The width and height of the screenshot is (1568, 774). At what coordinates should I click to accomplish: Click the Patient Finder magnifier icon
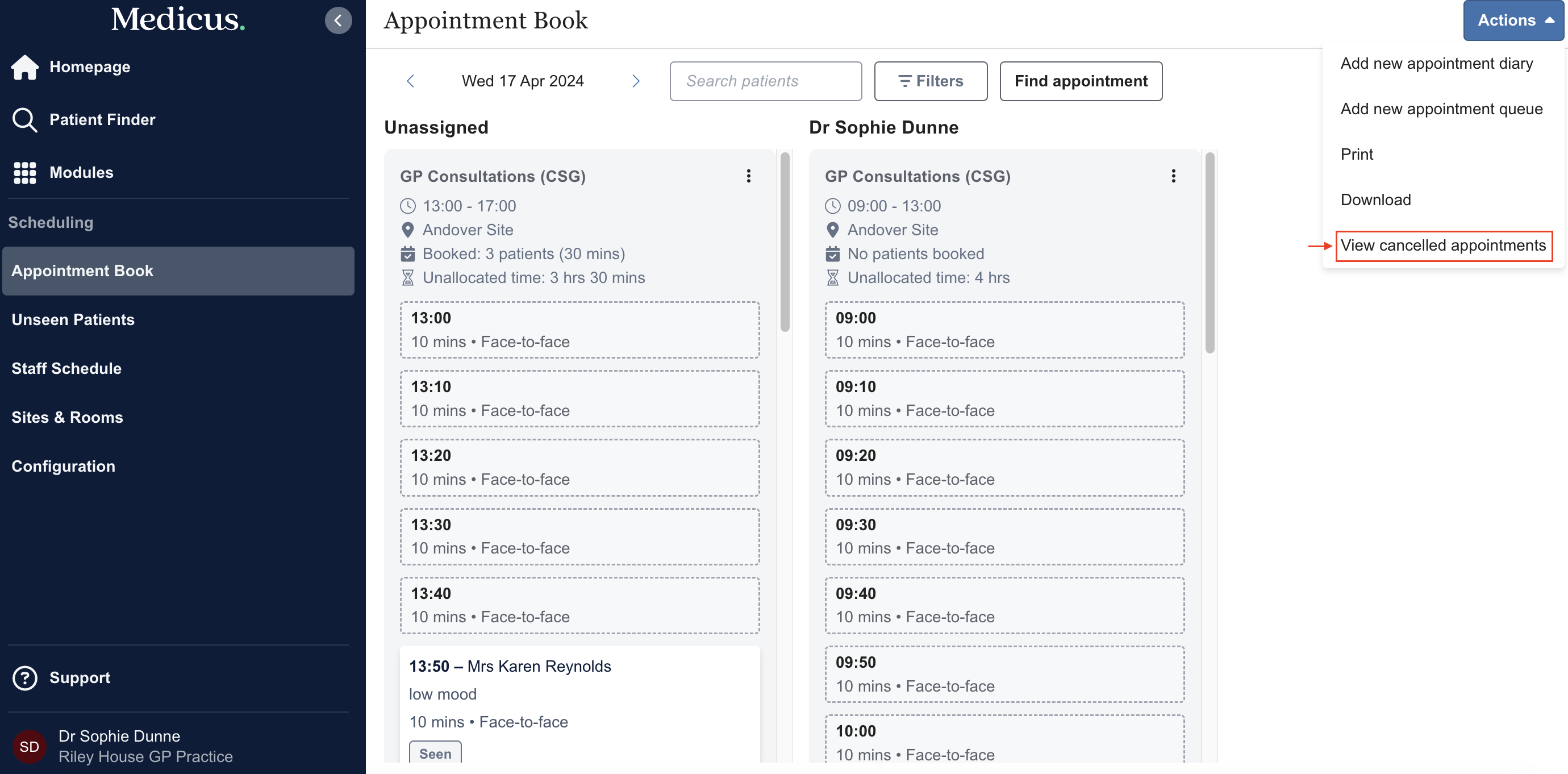point(25,120)
